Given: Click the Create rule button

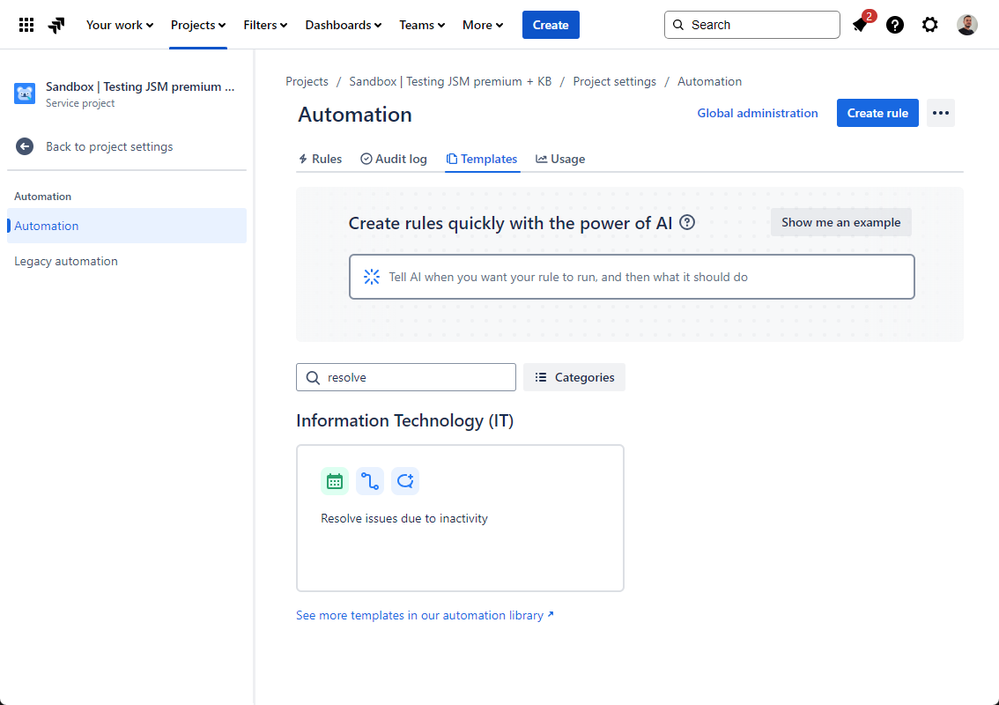Looking at the screenshot, I should pyautogui.click(x=877, y=113).
